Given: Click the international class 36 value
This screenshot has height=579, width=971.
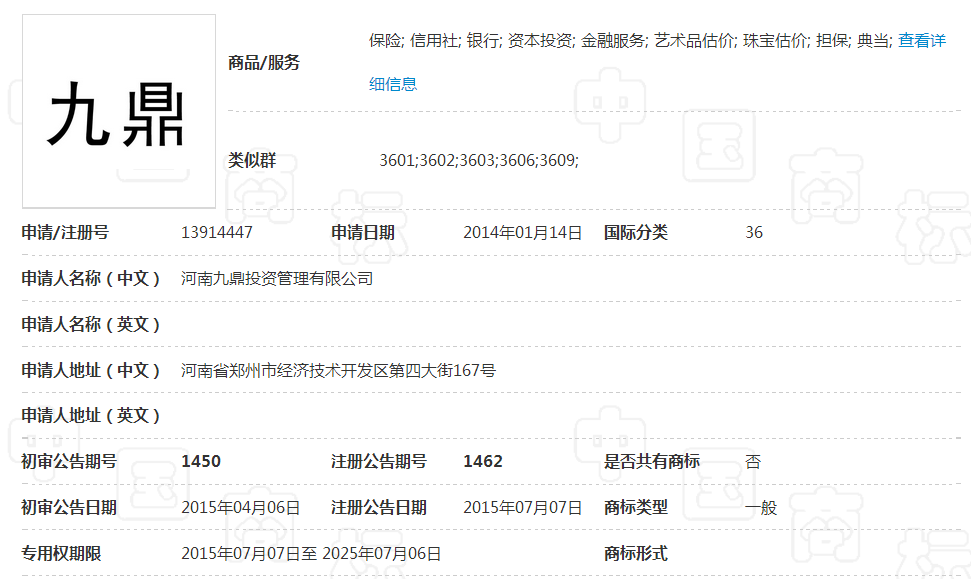Looking at the screenshot, I should 755,231.
